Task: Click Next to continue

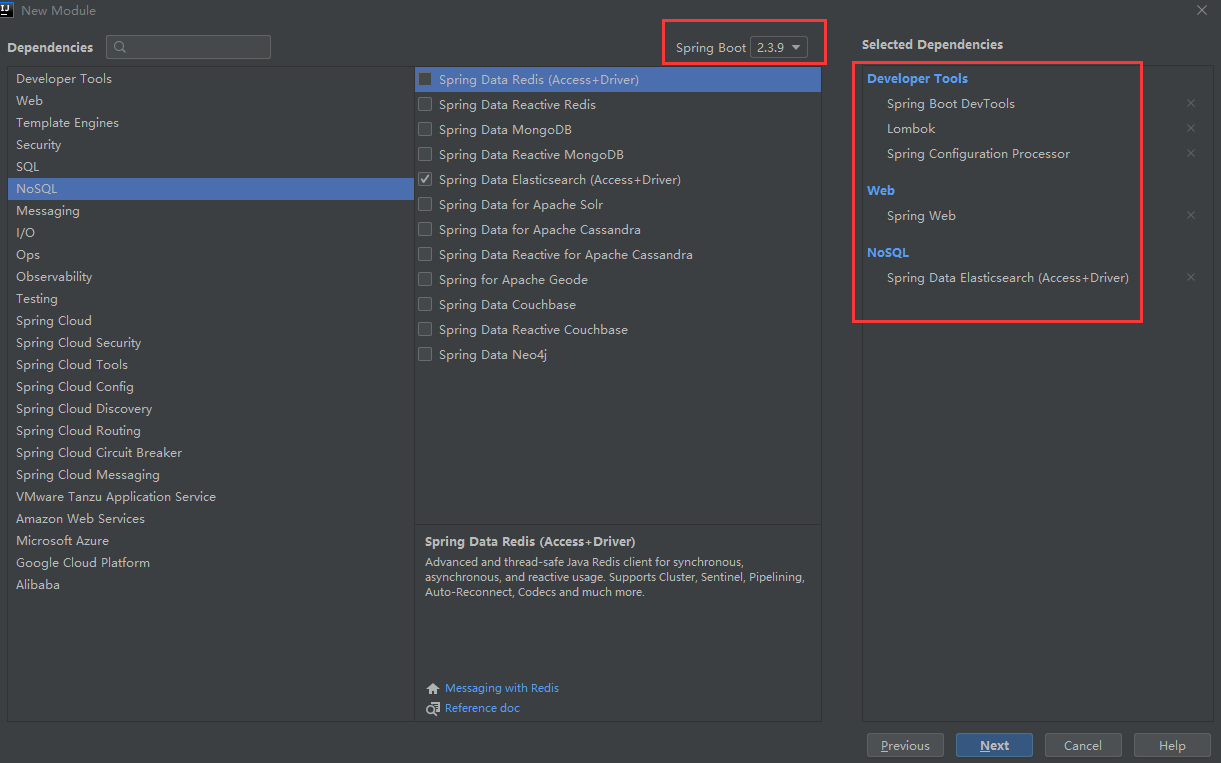Action: pos(994,745)
